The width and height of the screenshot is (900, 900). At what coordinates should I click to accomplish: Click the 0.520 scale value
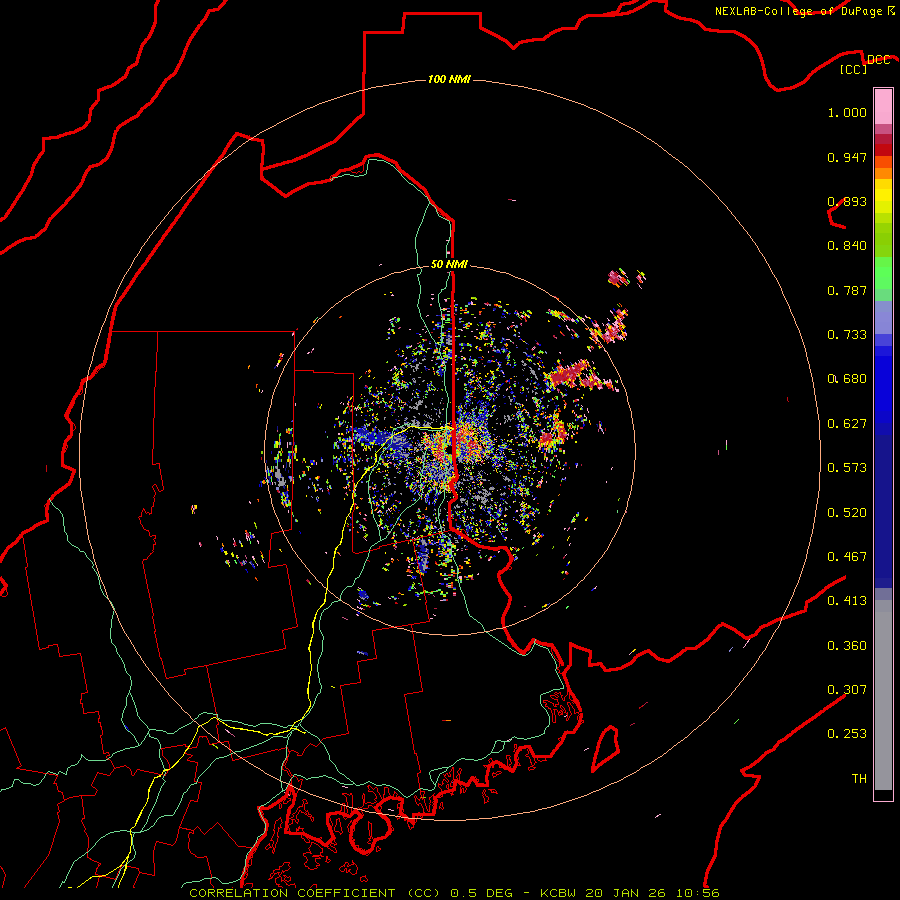pyautogui.click(x=847, y=513)
